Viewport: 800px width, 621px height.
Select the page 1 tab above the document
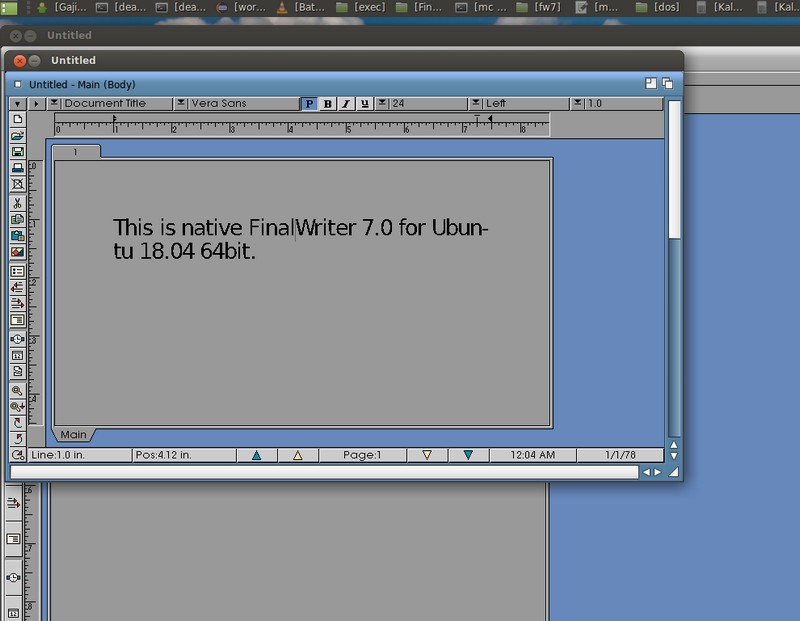(x=76, y=152)
